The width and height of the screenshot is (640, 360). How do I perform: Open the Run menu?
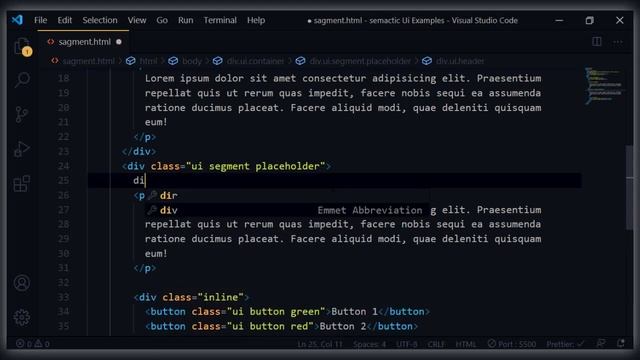[x=186, y=20]
